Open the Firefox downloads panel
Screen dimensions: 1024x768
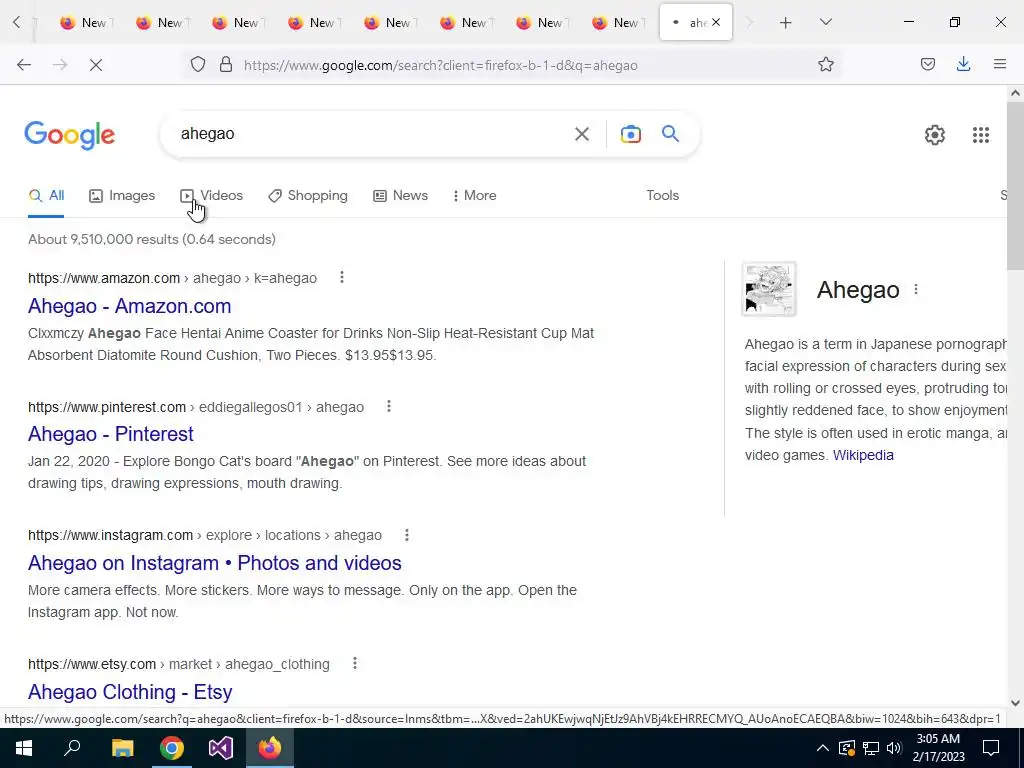pyautogui.click(x=963, y=65)
